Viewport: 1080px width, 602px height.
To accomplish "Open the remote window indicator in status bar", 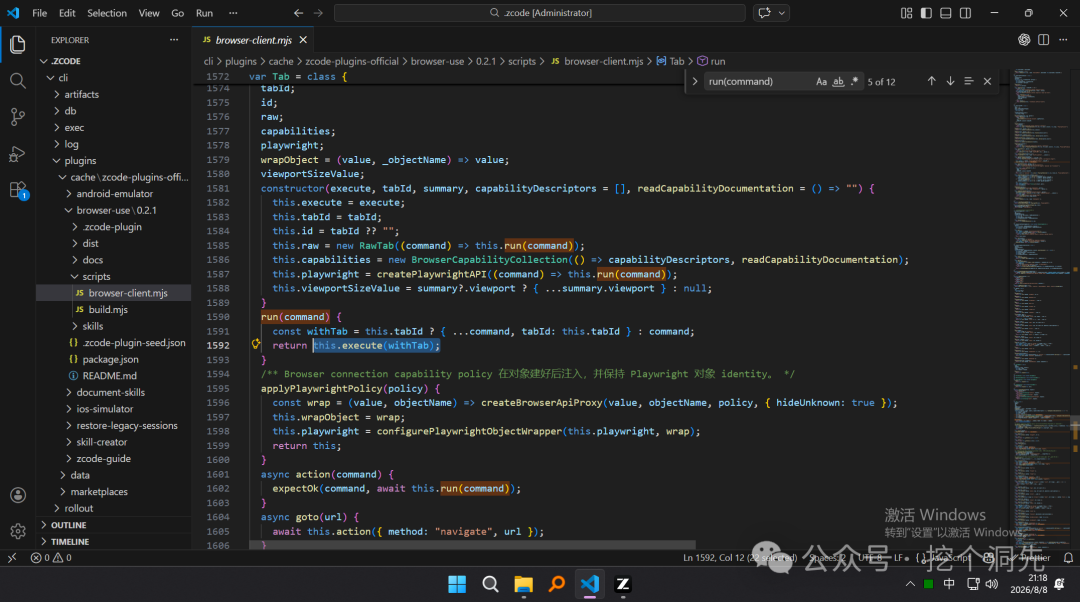I will coord(12,558).
